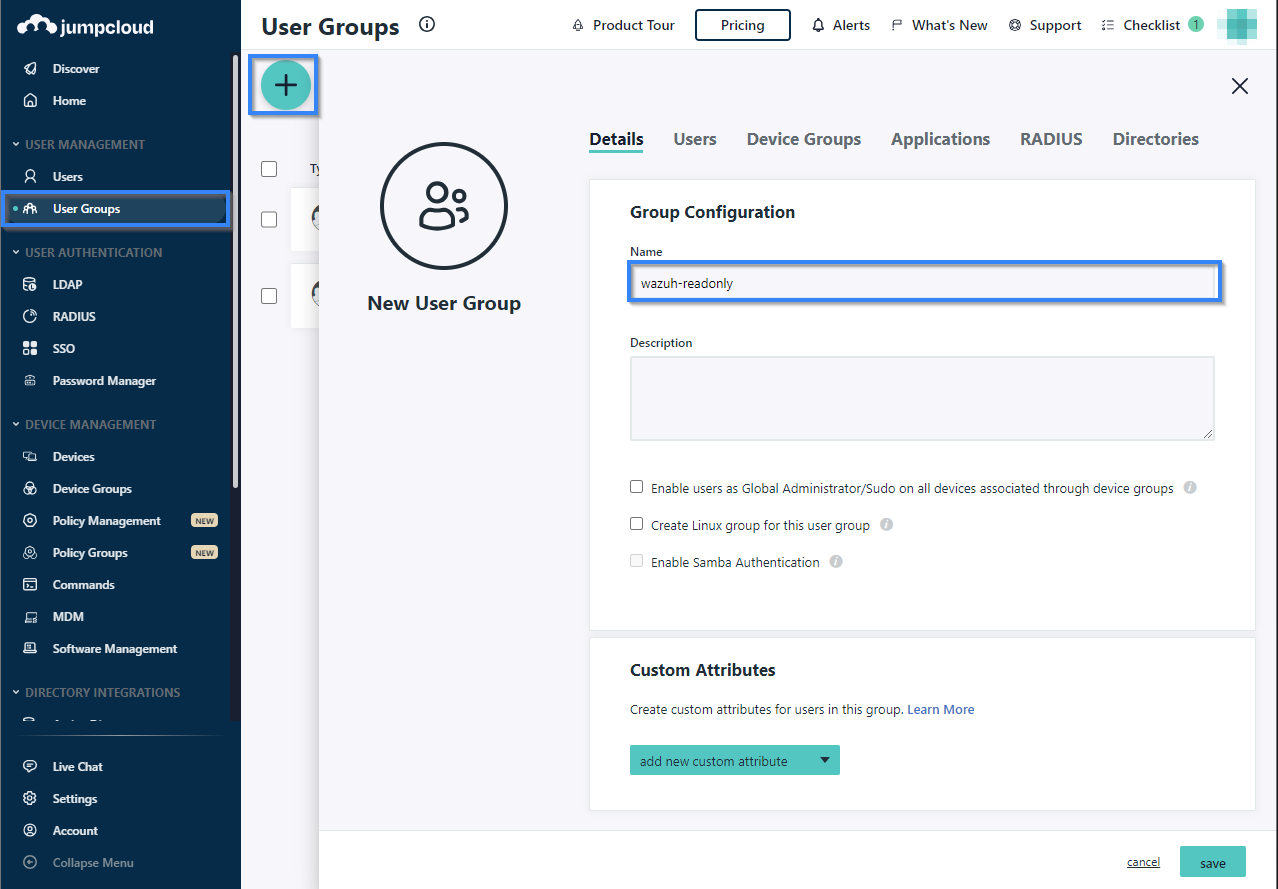
Task: Collapse the DEVICE MANAGEMENT section
Action: pyautogui.click(x=84, y=425)
